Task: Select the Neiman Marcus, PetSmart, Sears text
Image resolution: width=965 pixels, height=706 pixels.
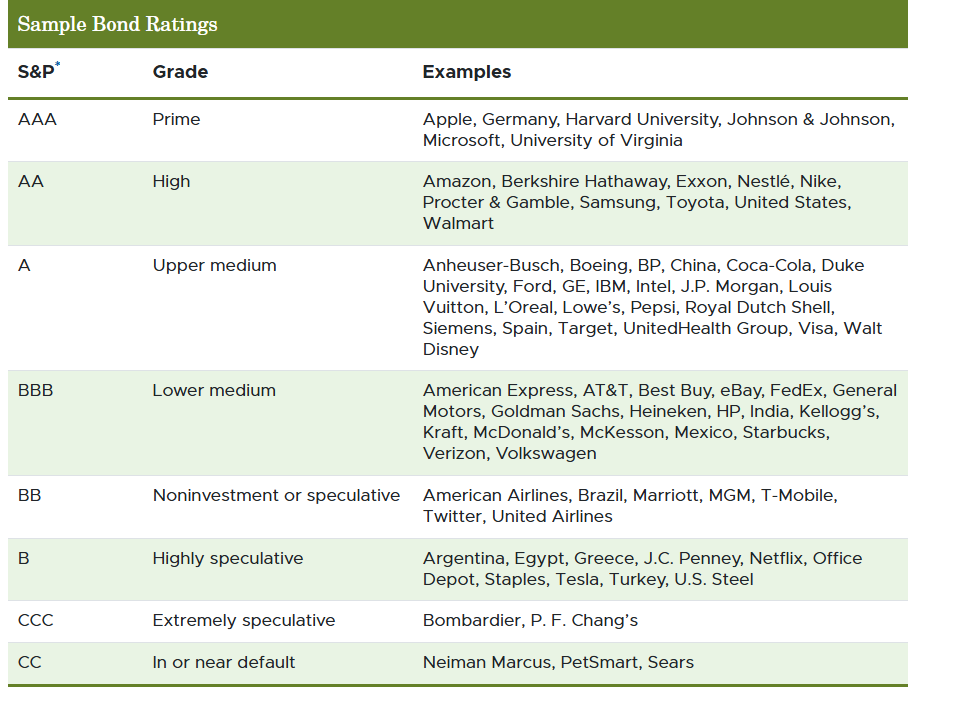Action: point(557,662)
